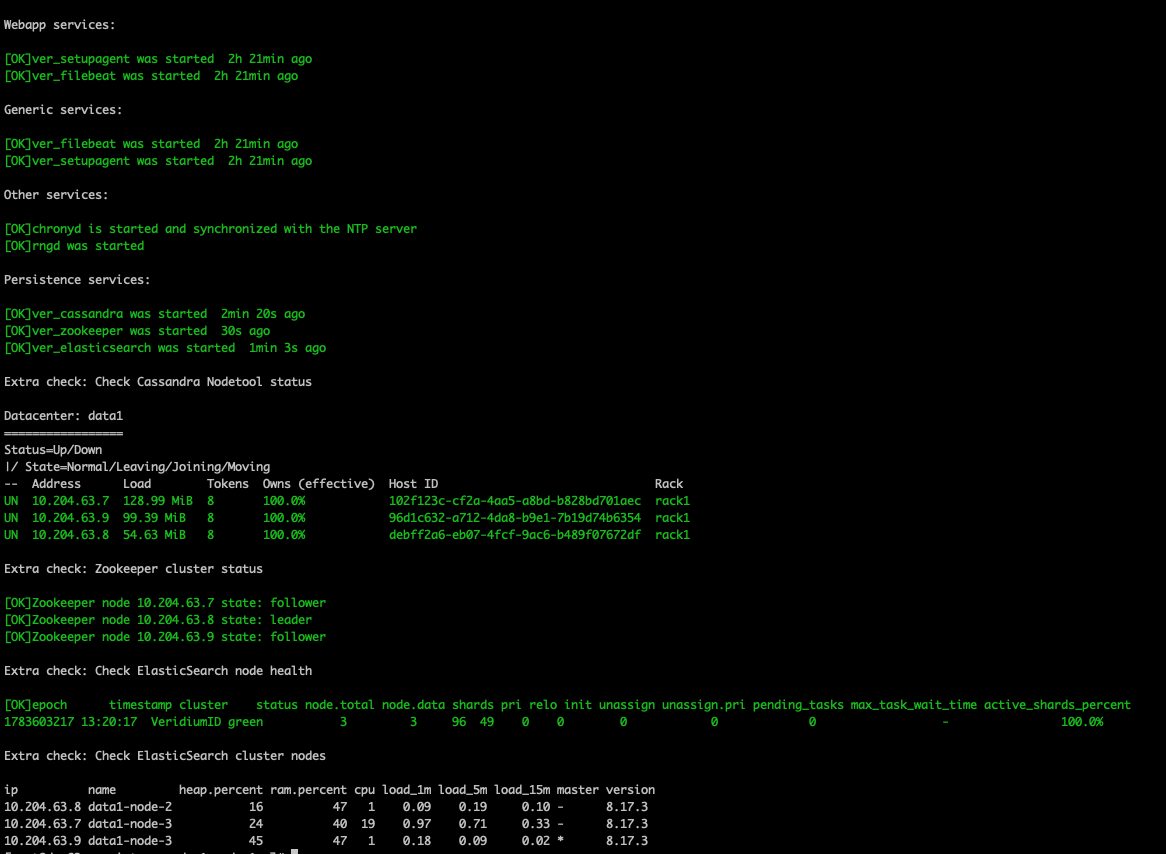Click the data1-node-3 name in the 10.204.63.7 row
This screenshot has width=1166, height=854.
click(130, 824)
